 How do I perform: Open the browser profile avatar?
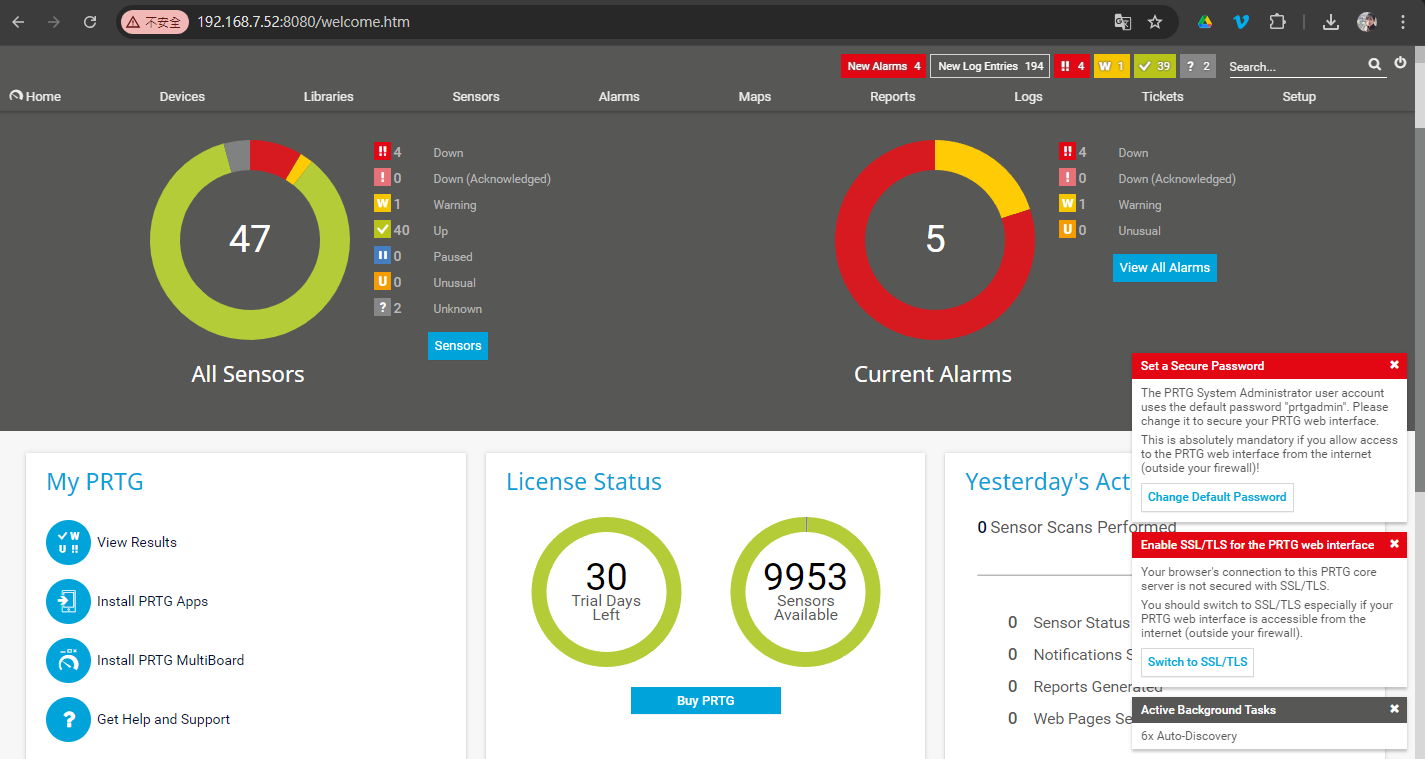point(1367,21)
